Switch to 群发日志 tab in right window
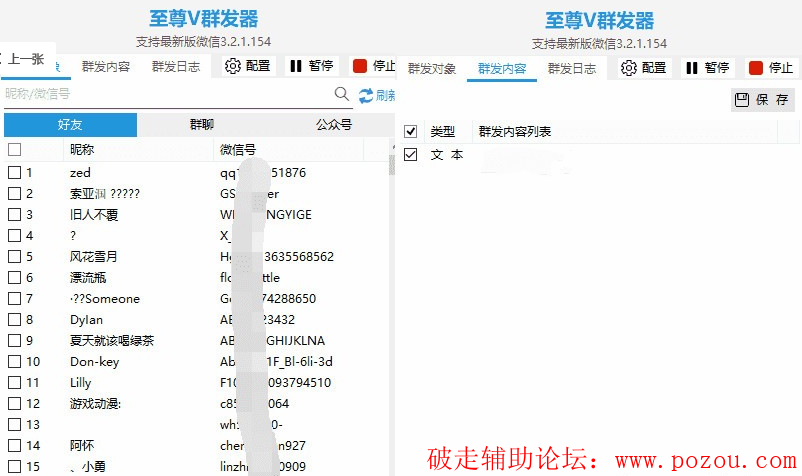Viewport: 802px width, 476px height. click(572, 69)
